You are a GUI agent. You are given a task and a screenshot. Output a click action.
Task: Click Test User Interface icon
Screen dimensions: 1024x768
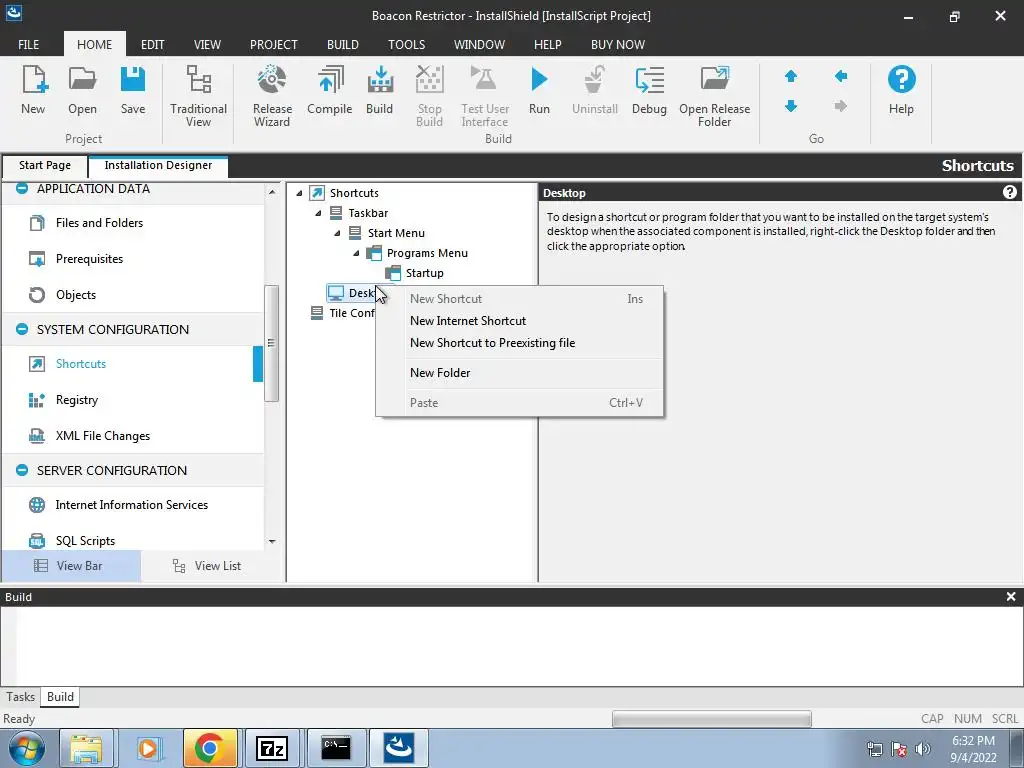(x=485, y=96)
